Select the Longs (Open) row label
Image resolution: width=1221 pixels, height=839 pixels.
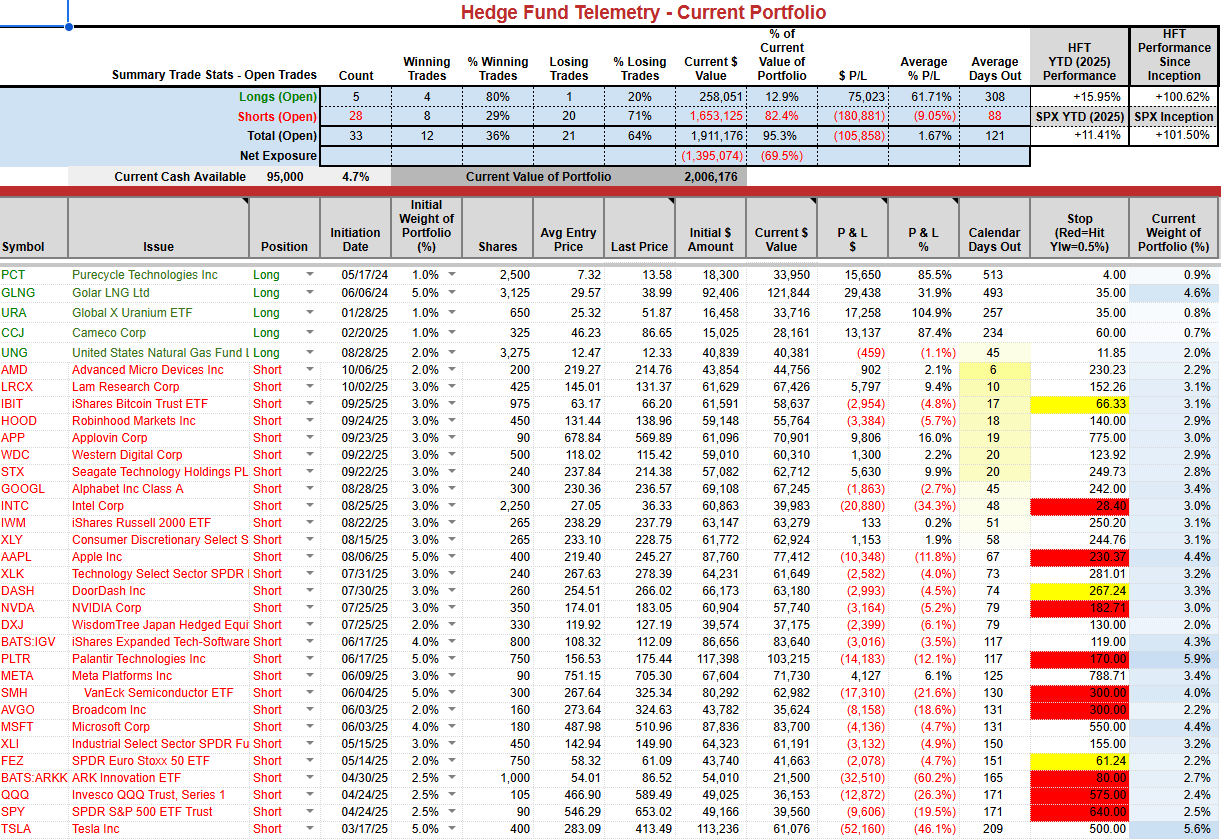click(277, 97)
